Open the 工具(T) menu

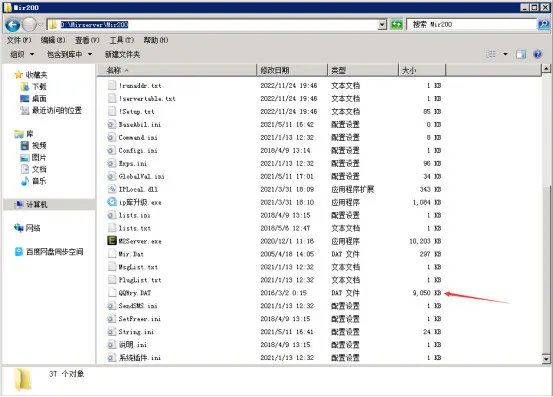point(121,40)
